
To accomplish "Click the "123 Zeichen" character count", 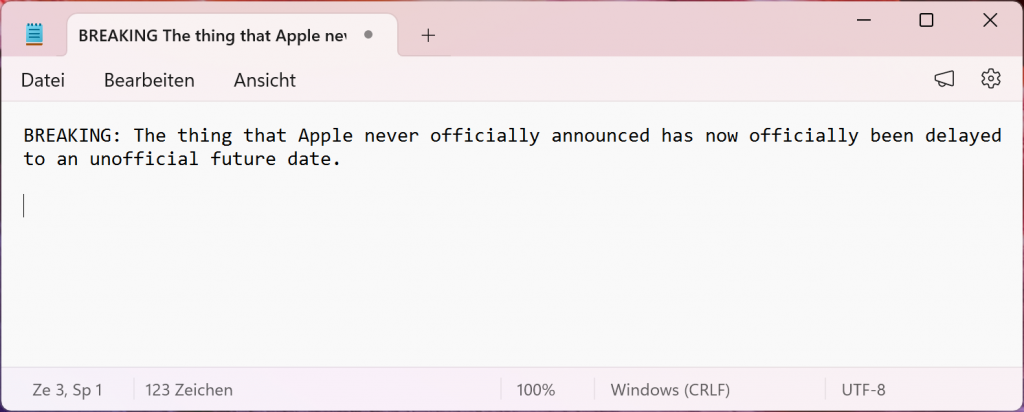I will tap(189, 390).
